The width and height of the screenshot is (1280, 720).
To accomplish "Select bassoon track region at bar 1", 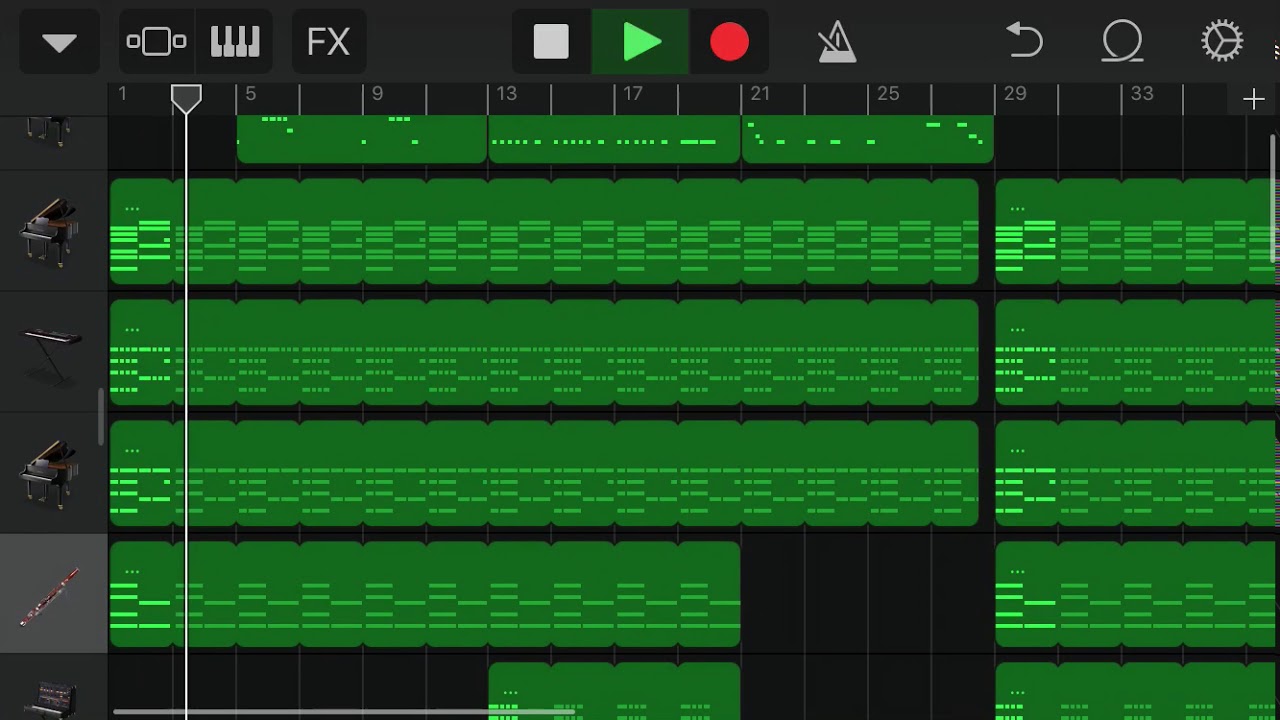I will click(425, 595).
